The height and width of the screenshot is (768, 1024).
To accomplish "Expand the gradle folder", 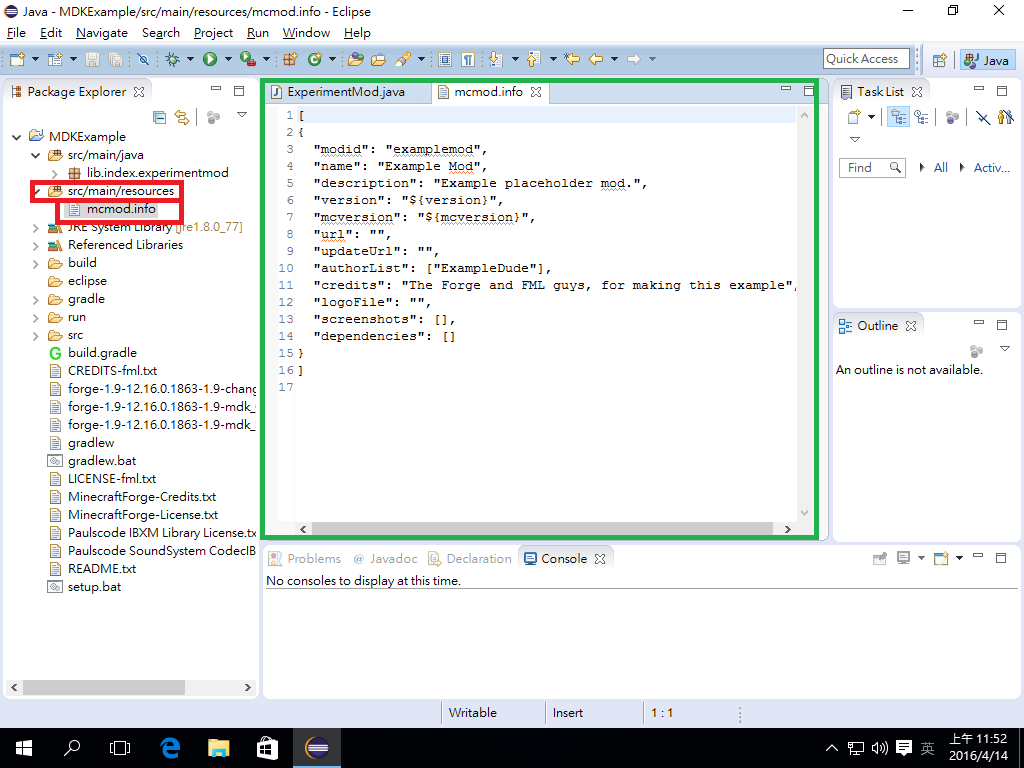I will 36,300.
